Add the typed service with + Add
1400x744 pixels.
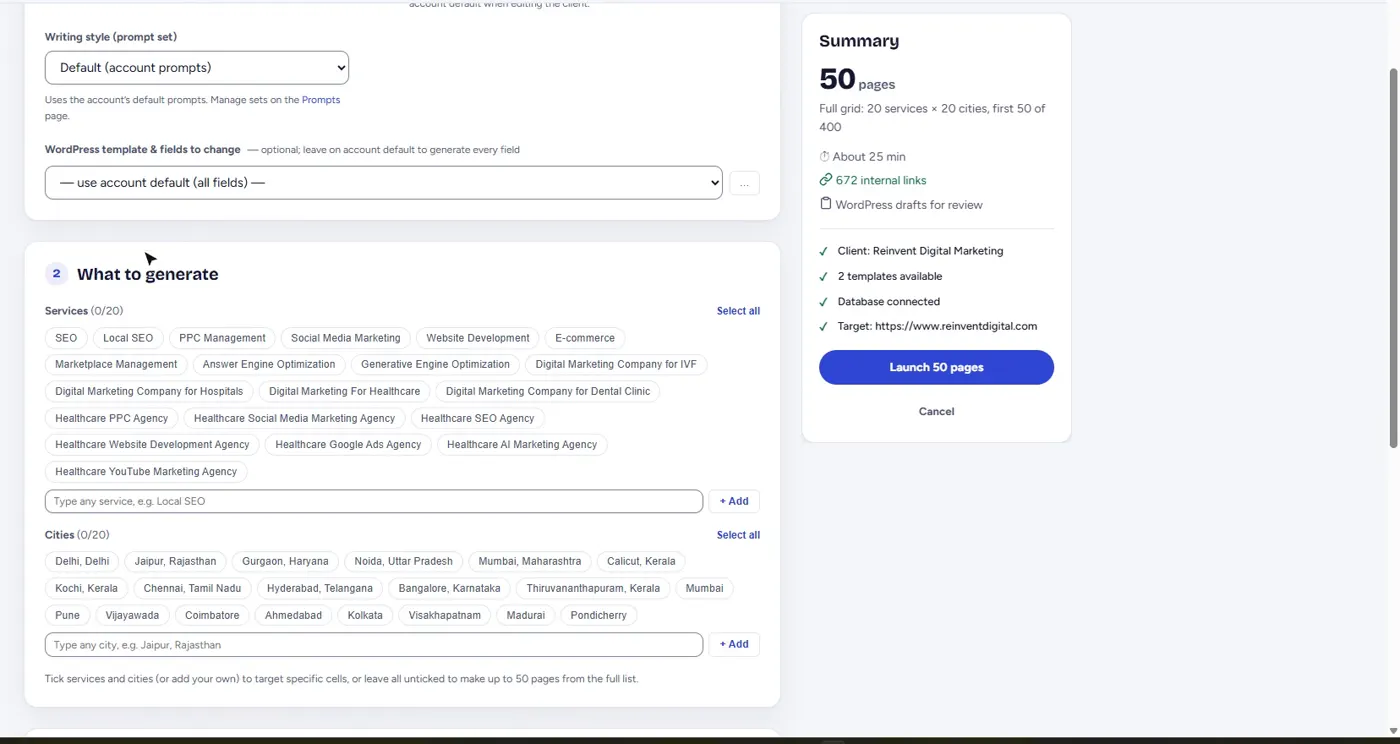click(734, 501)
